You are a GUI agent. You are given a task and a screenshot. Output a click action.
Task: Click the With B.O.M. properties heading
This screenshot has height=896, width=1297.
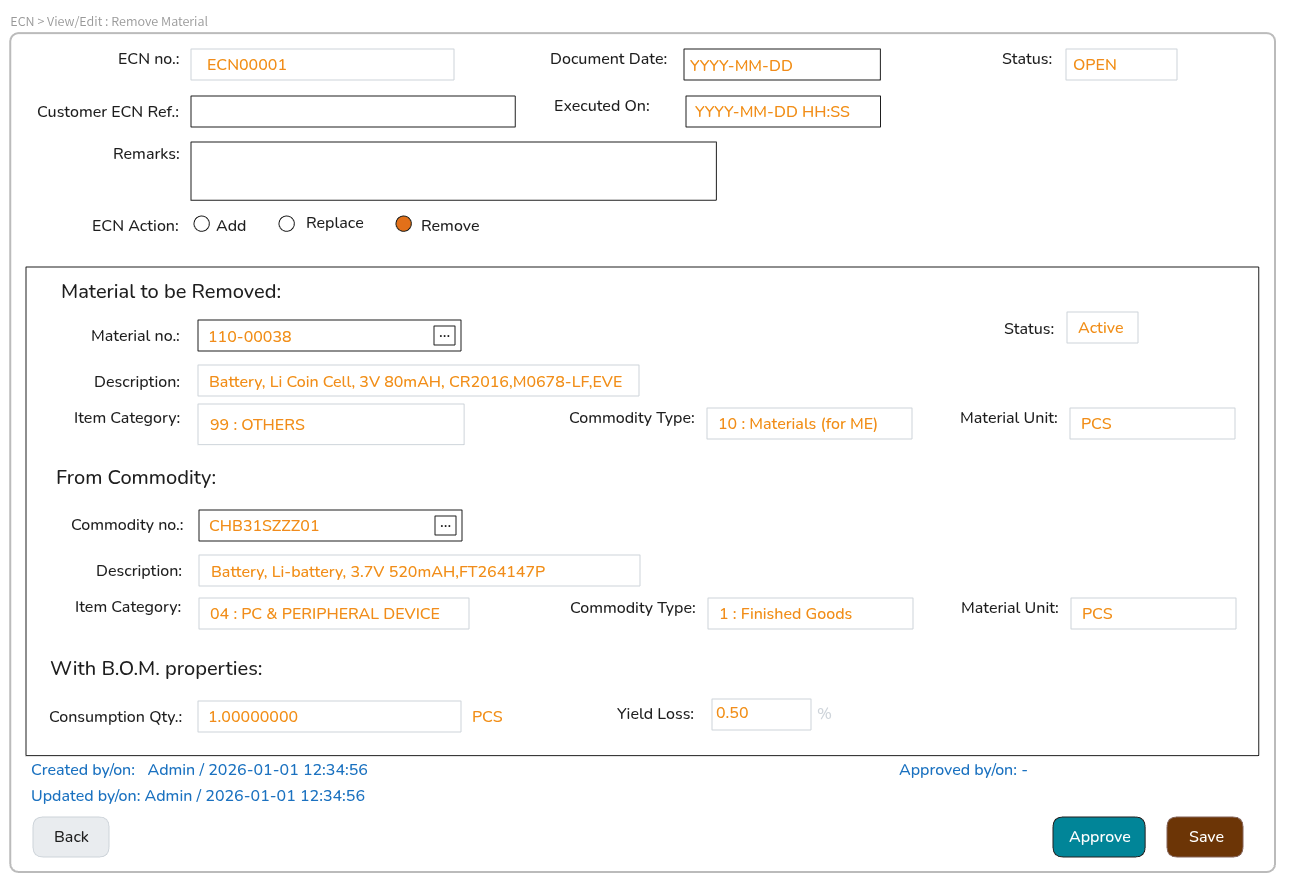[x=156, y=669]
